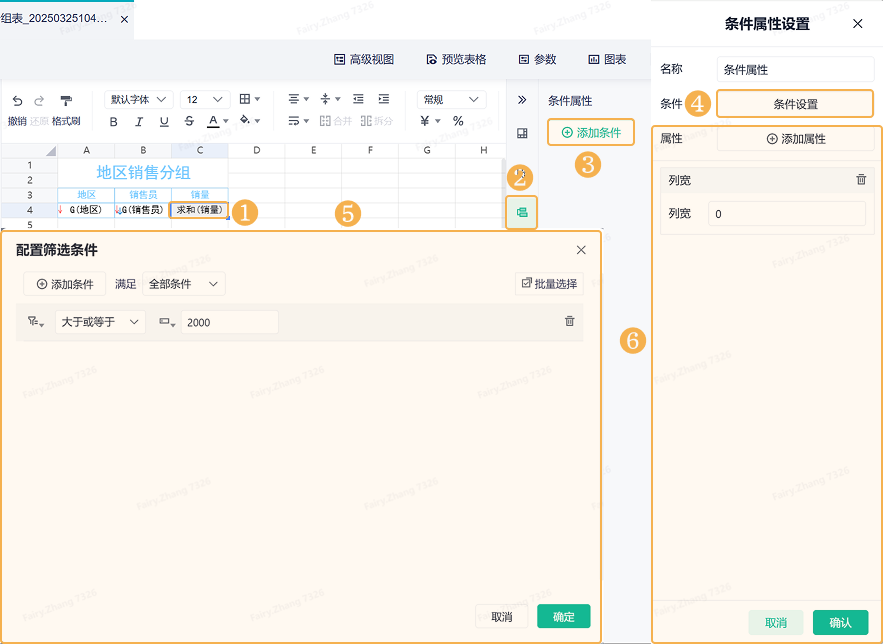Select the 销售员 header cell
Image resolution: width=883 pixels, height=644 pixels.
tap(143, 195)
